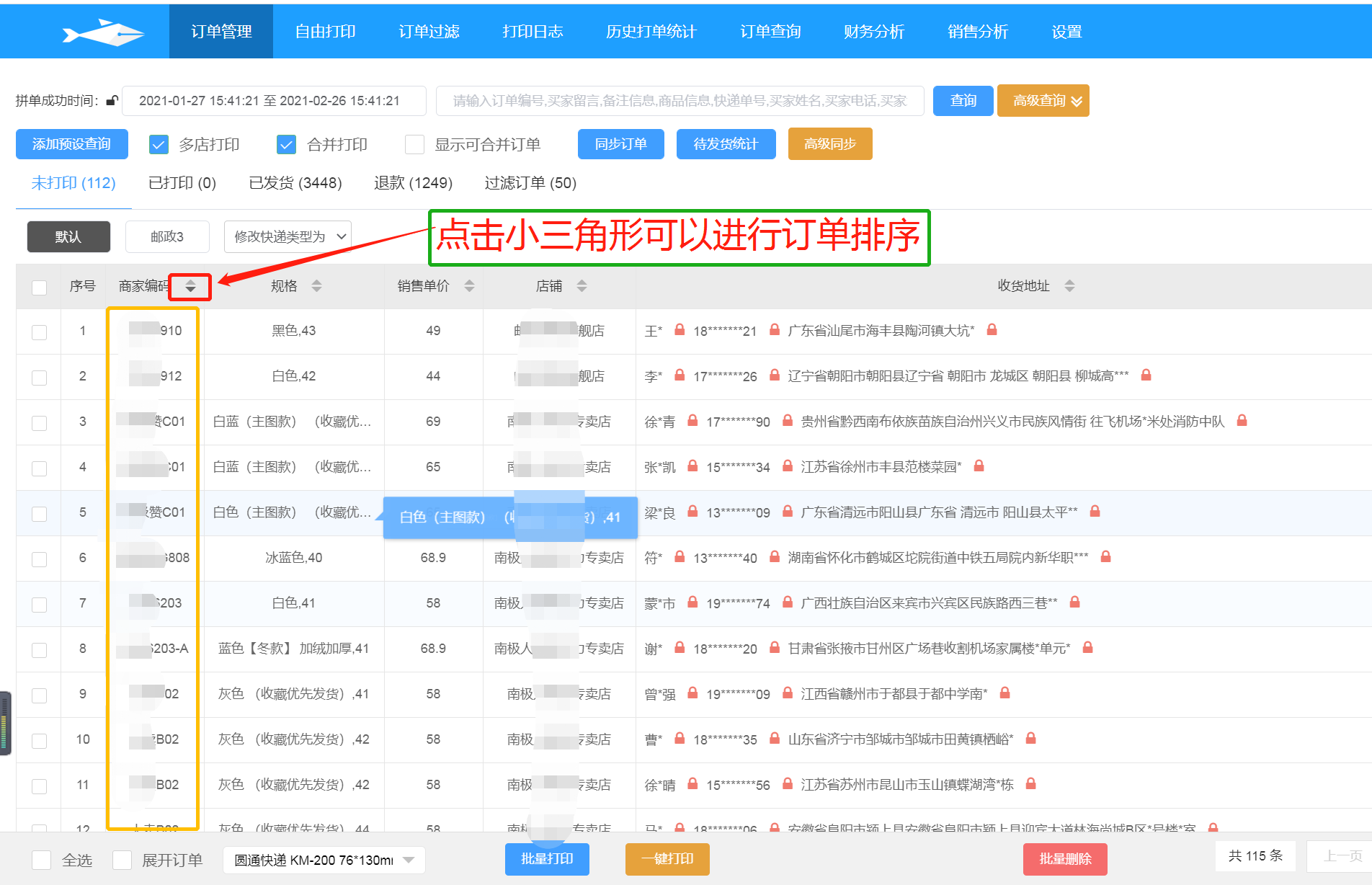1372x885 pixels.
Task: Sort by 销售单价 using its arrow icon
Action: pyautogui.click(x=469, y=287)
